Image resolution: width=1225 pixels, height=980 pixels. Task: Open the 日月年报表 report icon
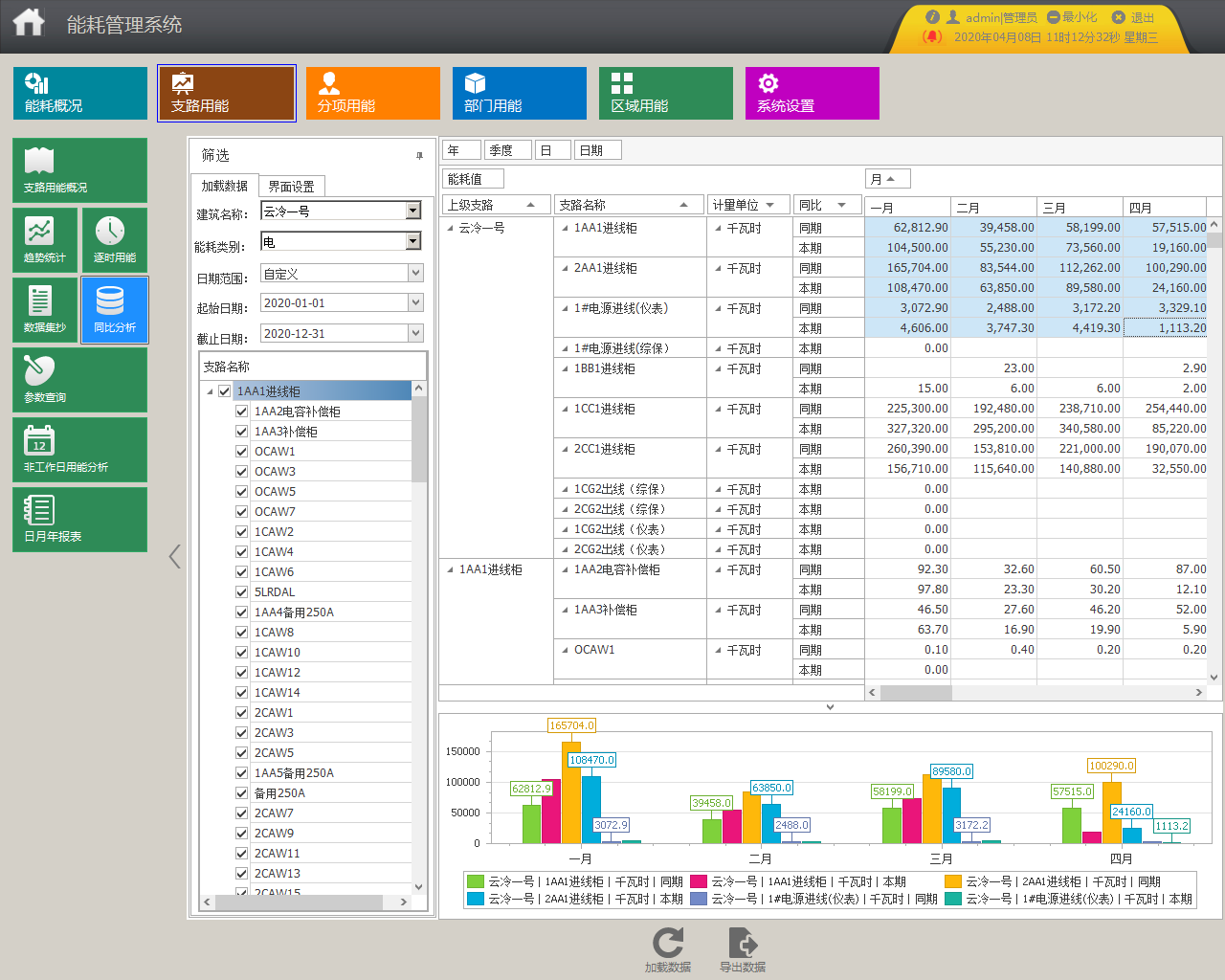click(80, 519)
